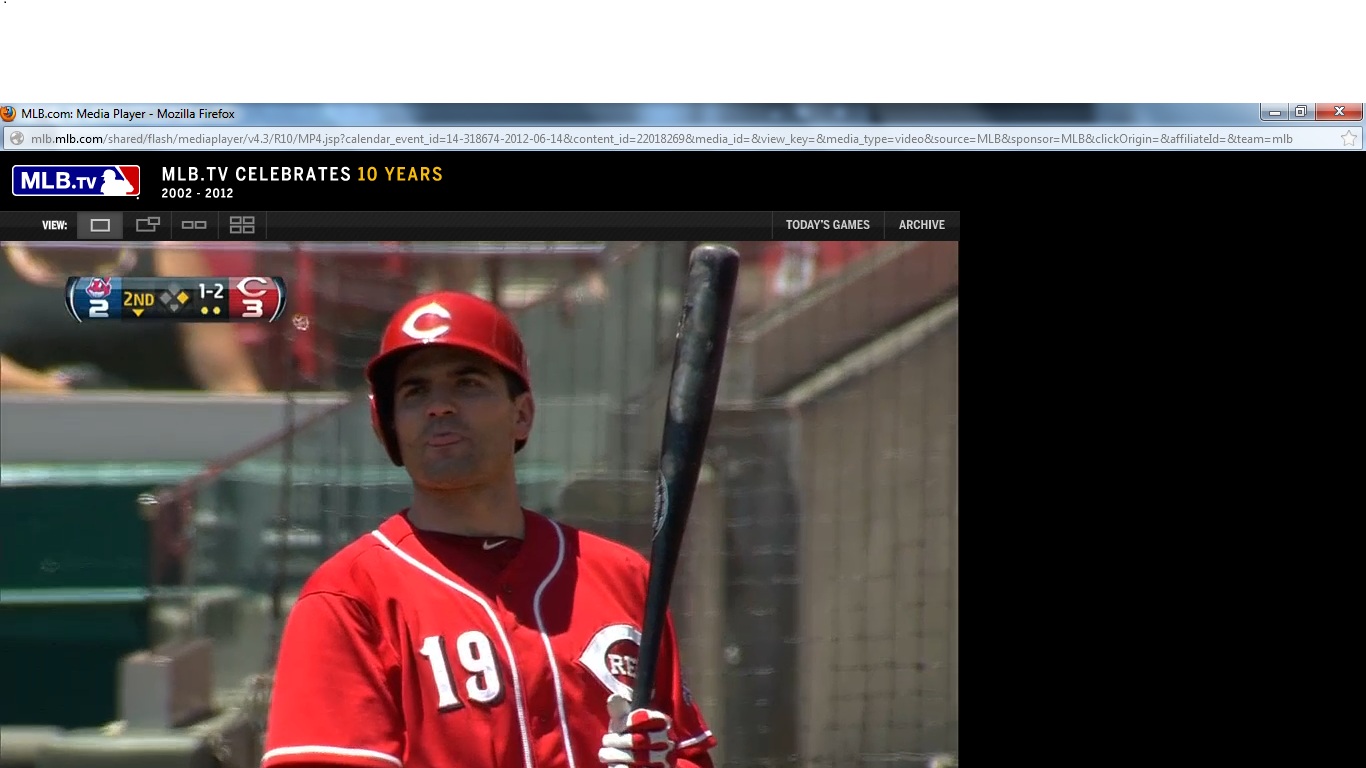Viewport: 1366px width, 768px height.
Task: Click the 'VIEW:' label
Action: 54,225
